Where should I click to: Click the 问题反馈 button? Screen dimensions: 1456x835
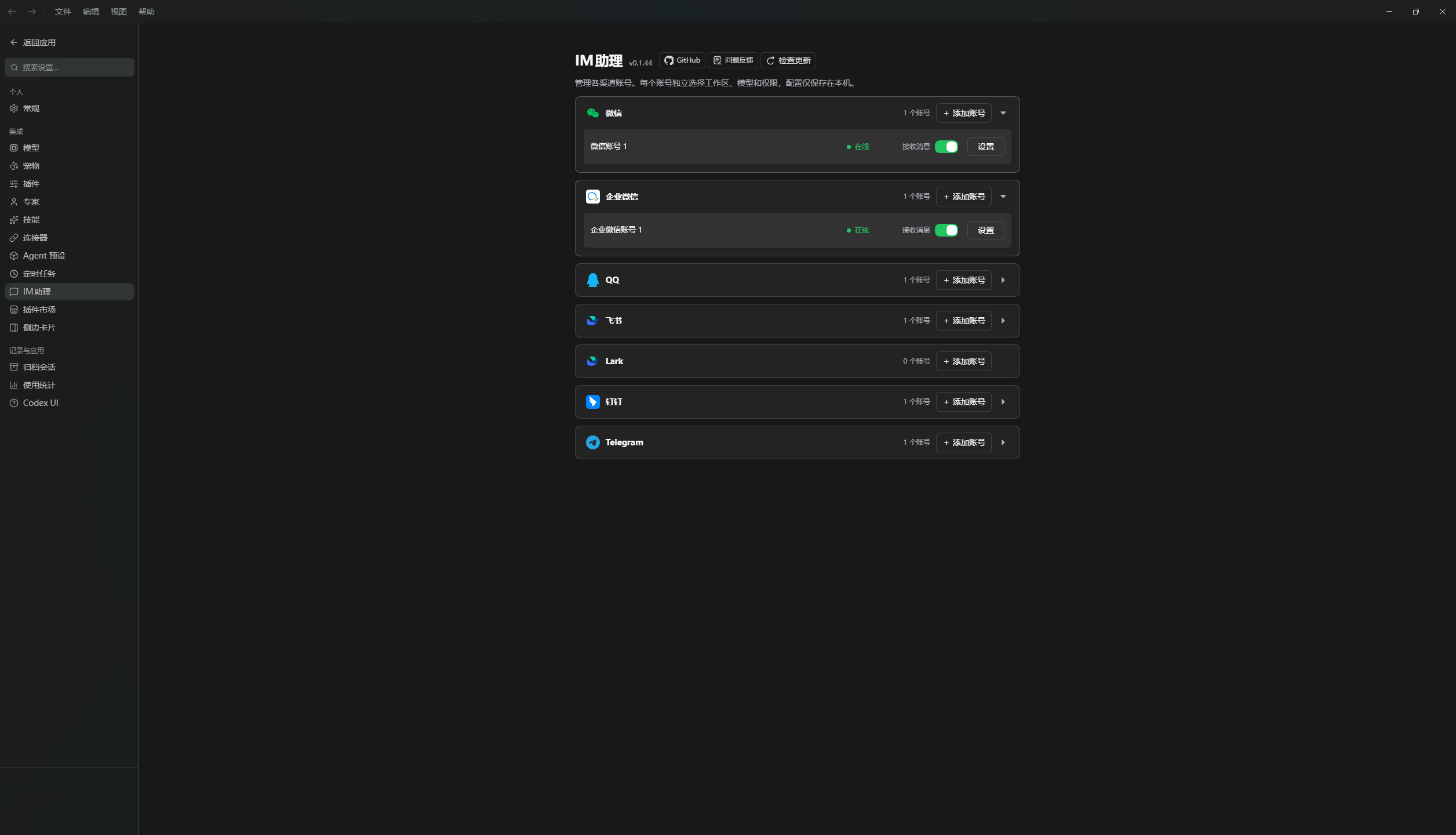(733, 60)
